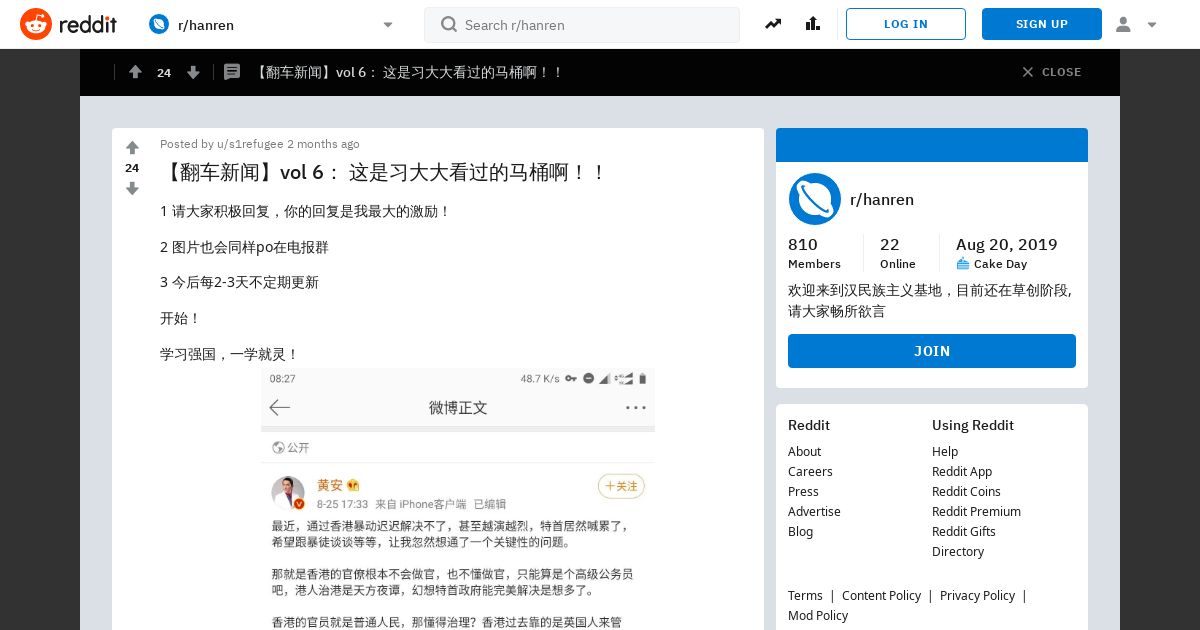Open the Directory footer link
Image resolution: width=1200 pixels, height=630 pixels.
coord(958,551)
